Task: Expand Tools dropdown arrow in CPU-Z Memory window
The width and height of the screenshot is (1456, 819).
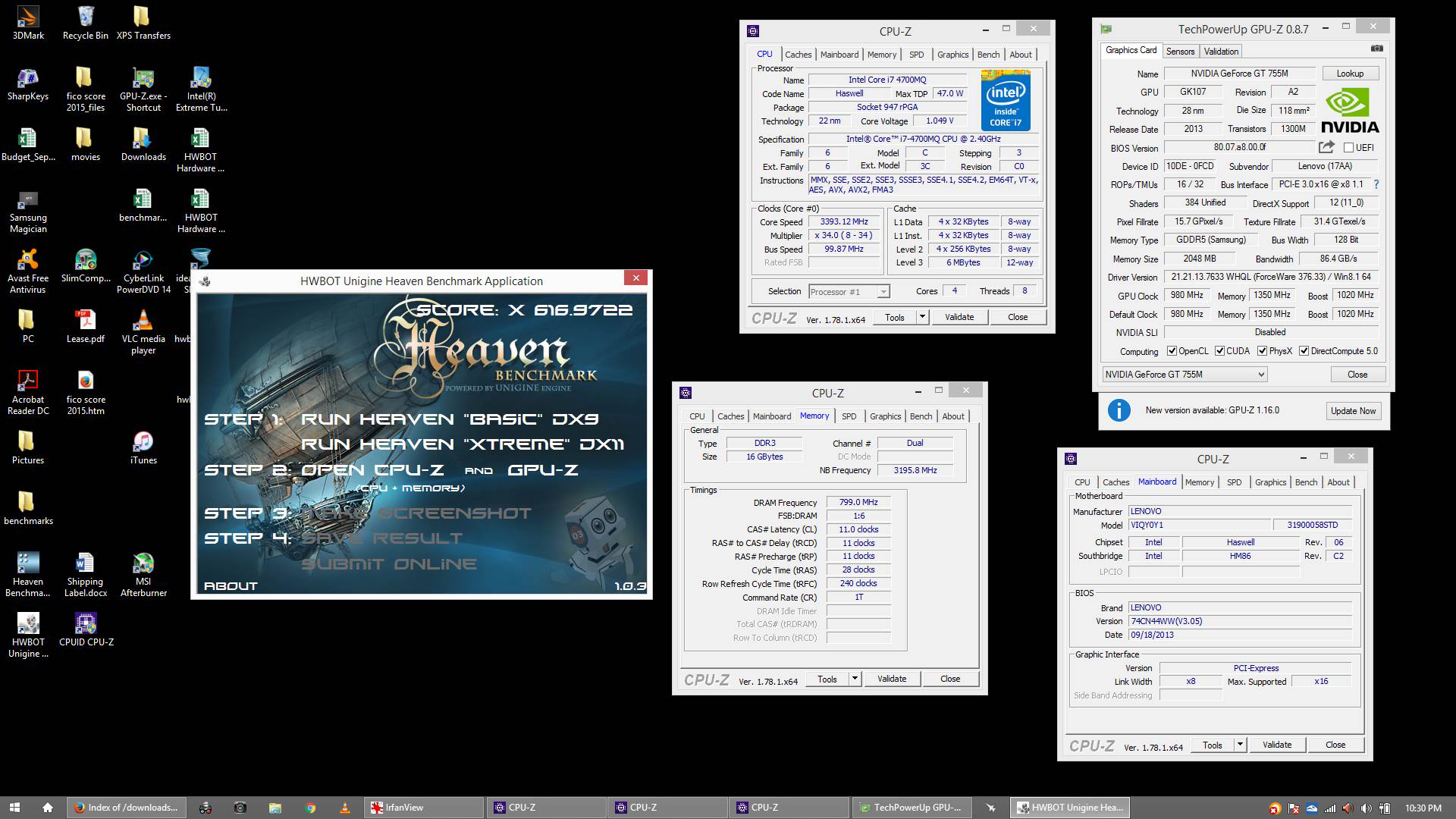Action: [x=855, y=679]
